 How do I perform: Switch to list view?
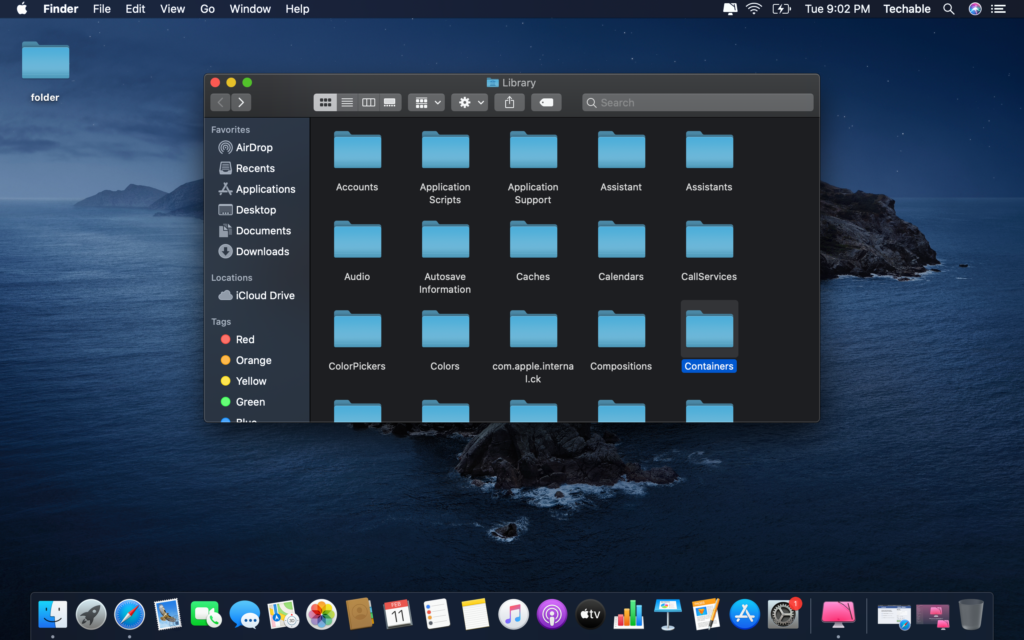[347, 102]
